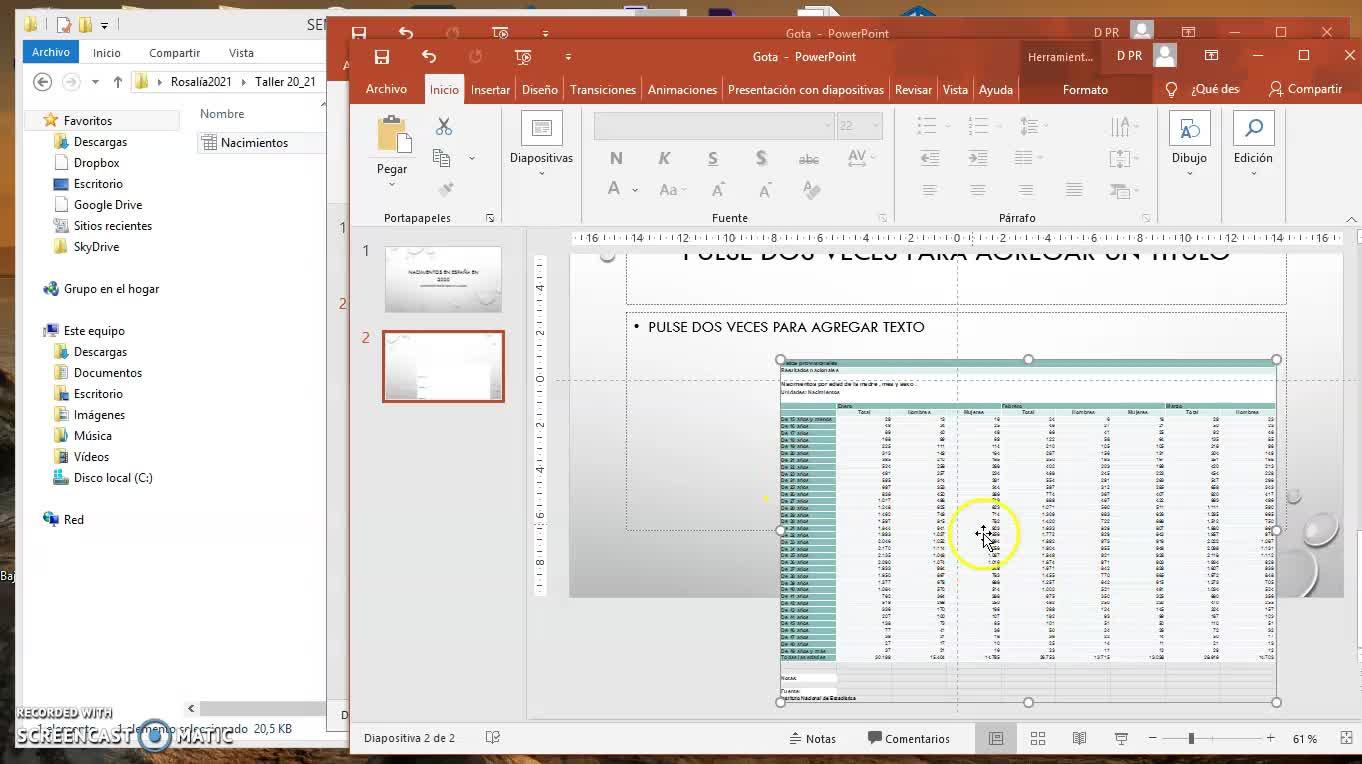Switch to Slide Sorter view icon

click(1038, 739)
